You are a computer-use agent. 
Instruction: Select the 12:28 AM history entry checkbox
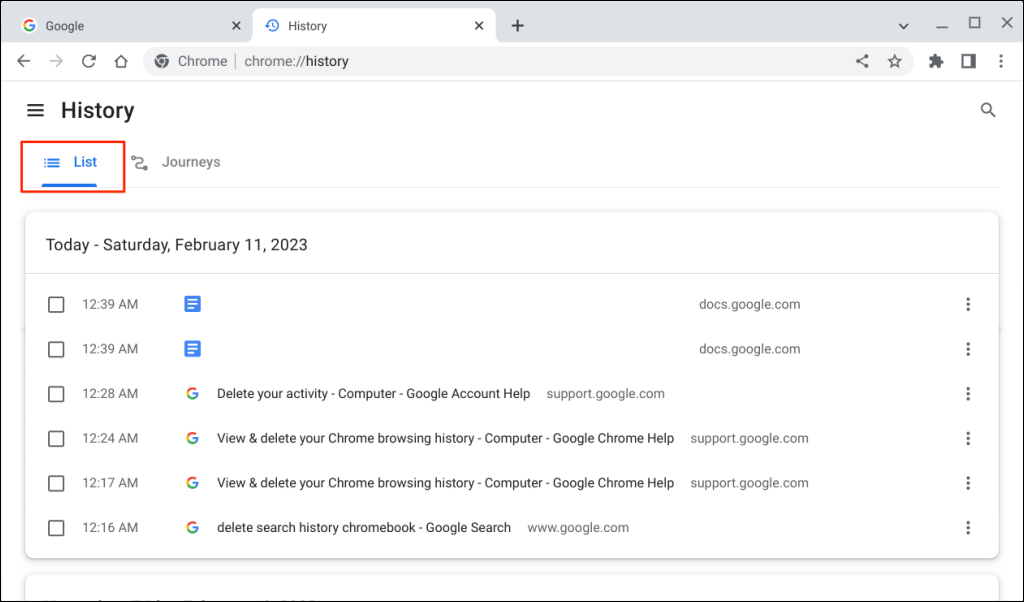[56, 394]
